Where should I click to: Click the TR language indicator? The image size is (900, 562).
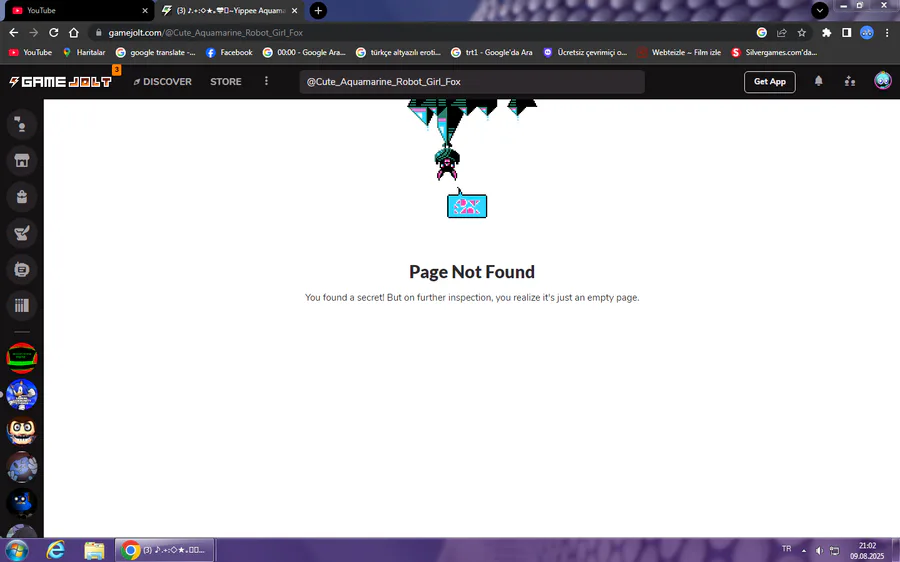click(786, 549)
